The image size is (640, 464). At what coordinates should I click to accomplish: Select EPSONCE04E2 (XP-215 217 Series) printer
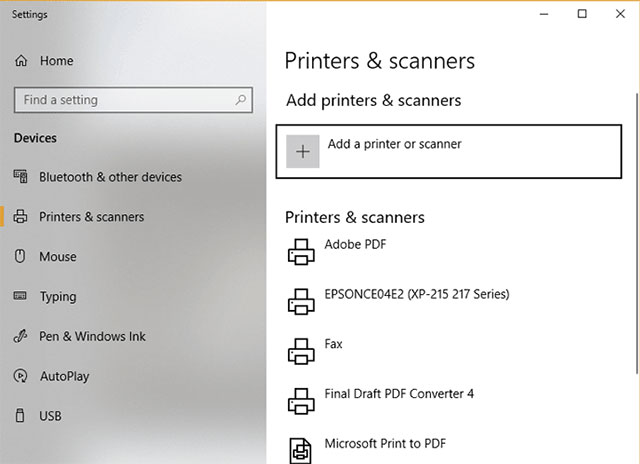coord(416,294)
